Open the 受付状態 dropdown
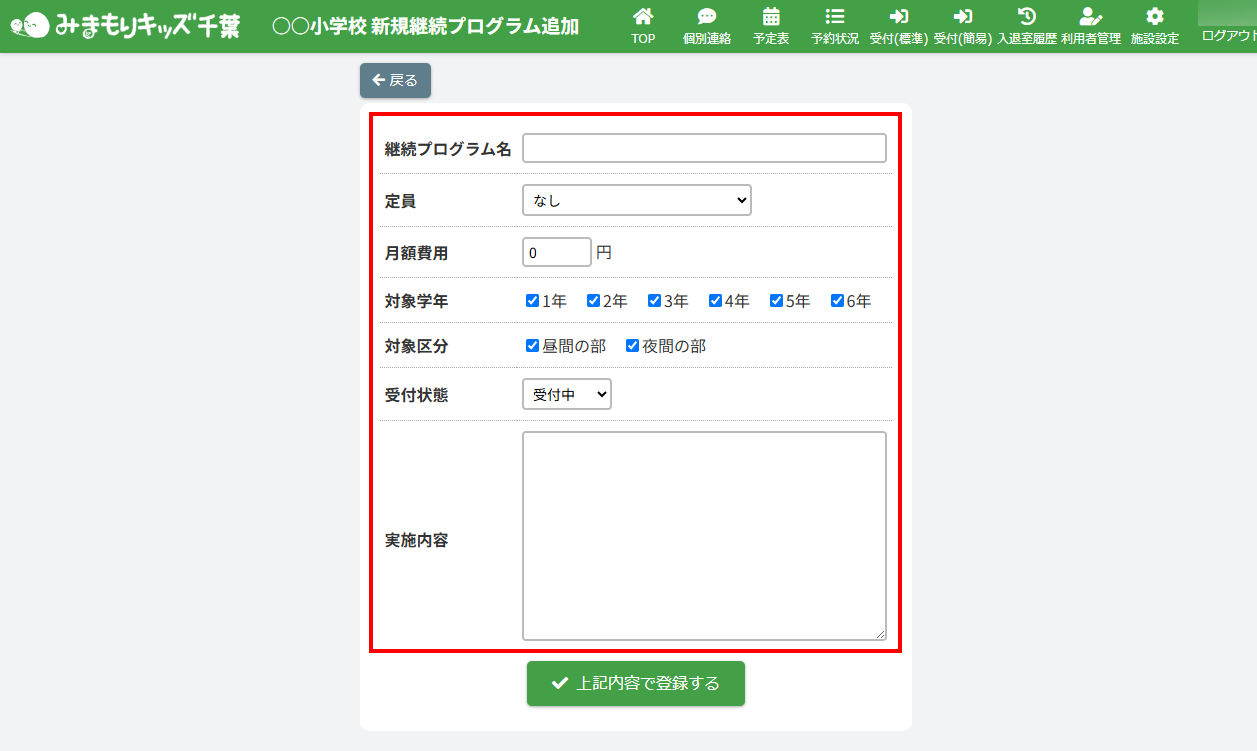The height and width of the screenshot is (751, 1257). pyautogui.click(x=566, y=395)
